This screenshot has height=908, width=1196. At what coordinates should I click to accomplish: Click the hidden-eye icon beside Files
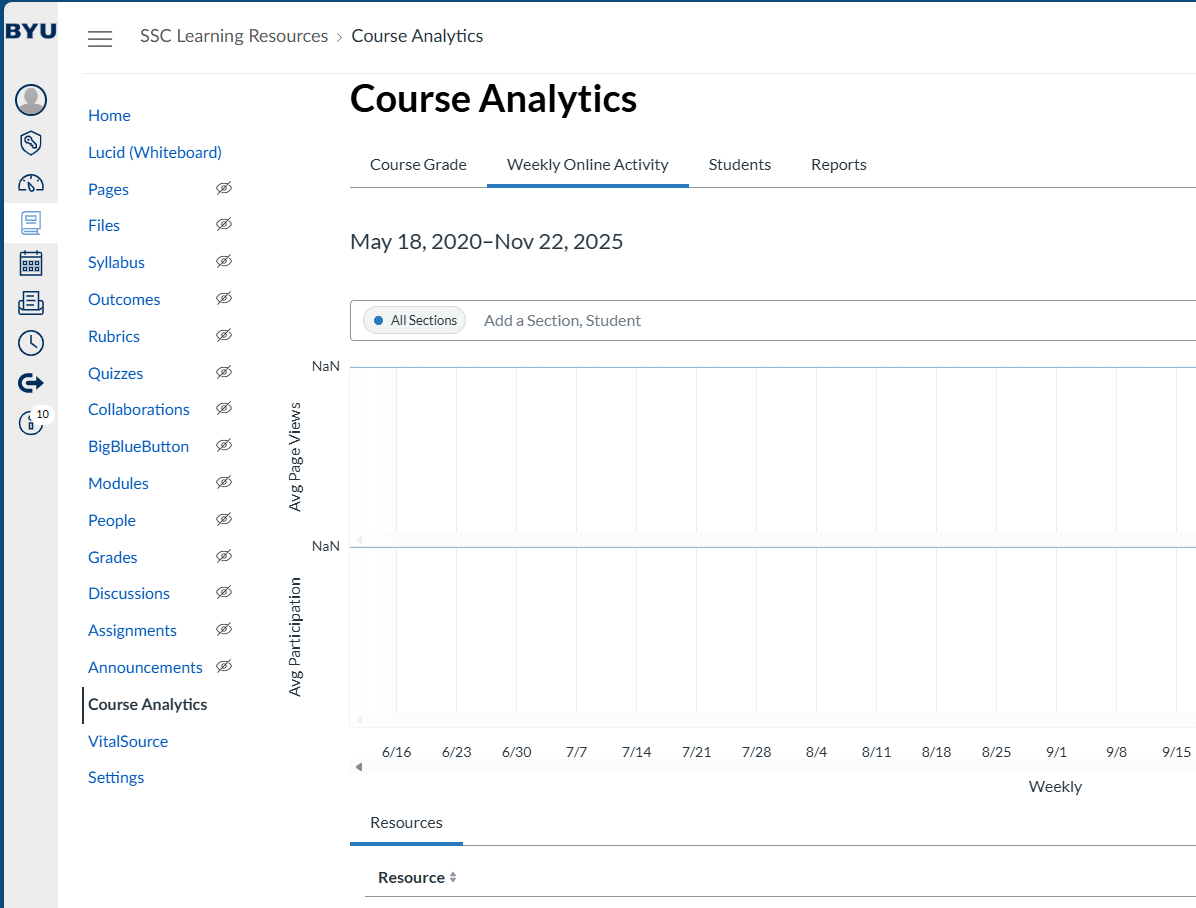(223, 224)
